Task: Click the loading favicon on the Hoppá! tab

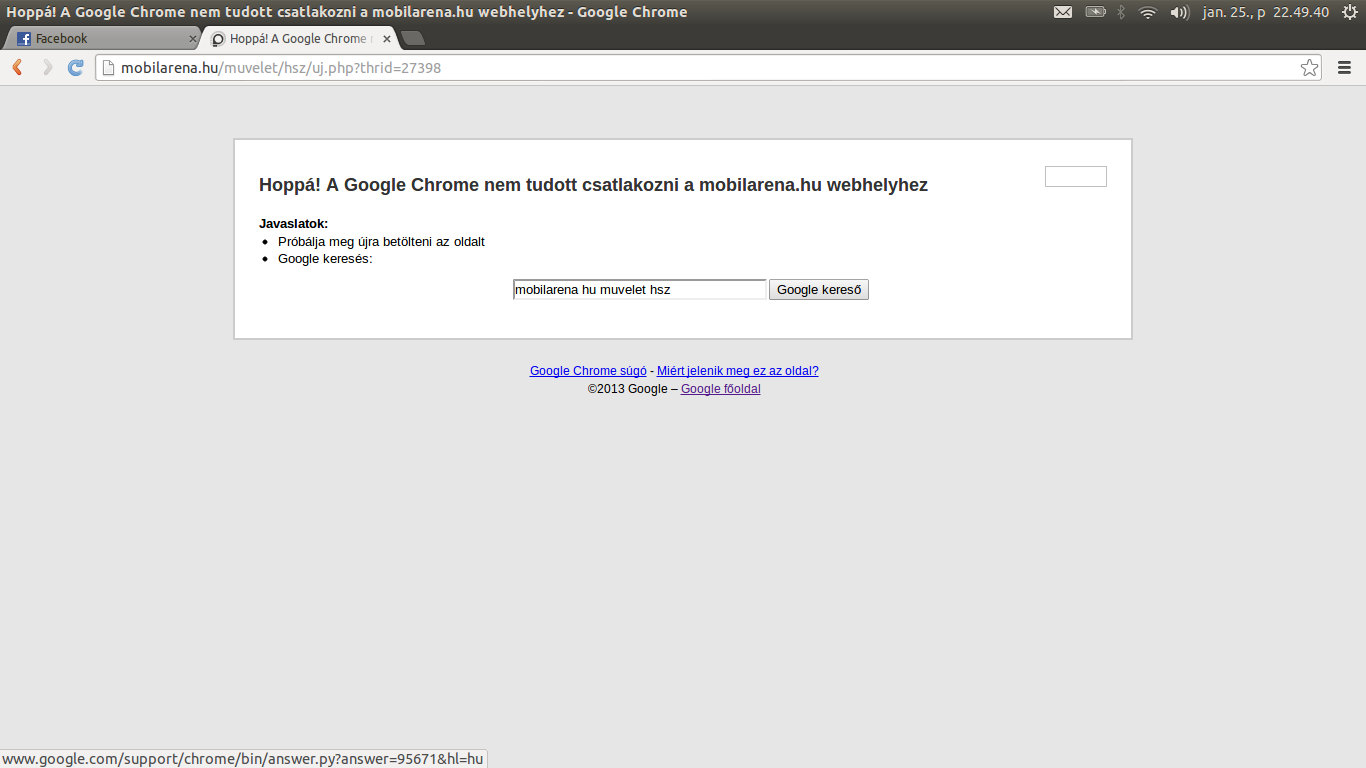Action: click(218, 39)
